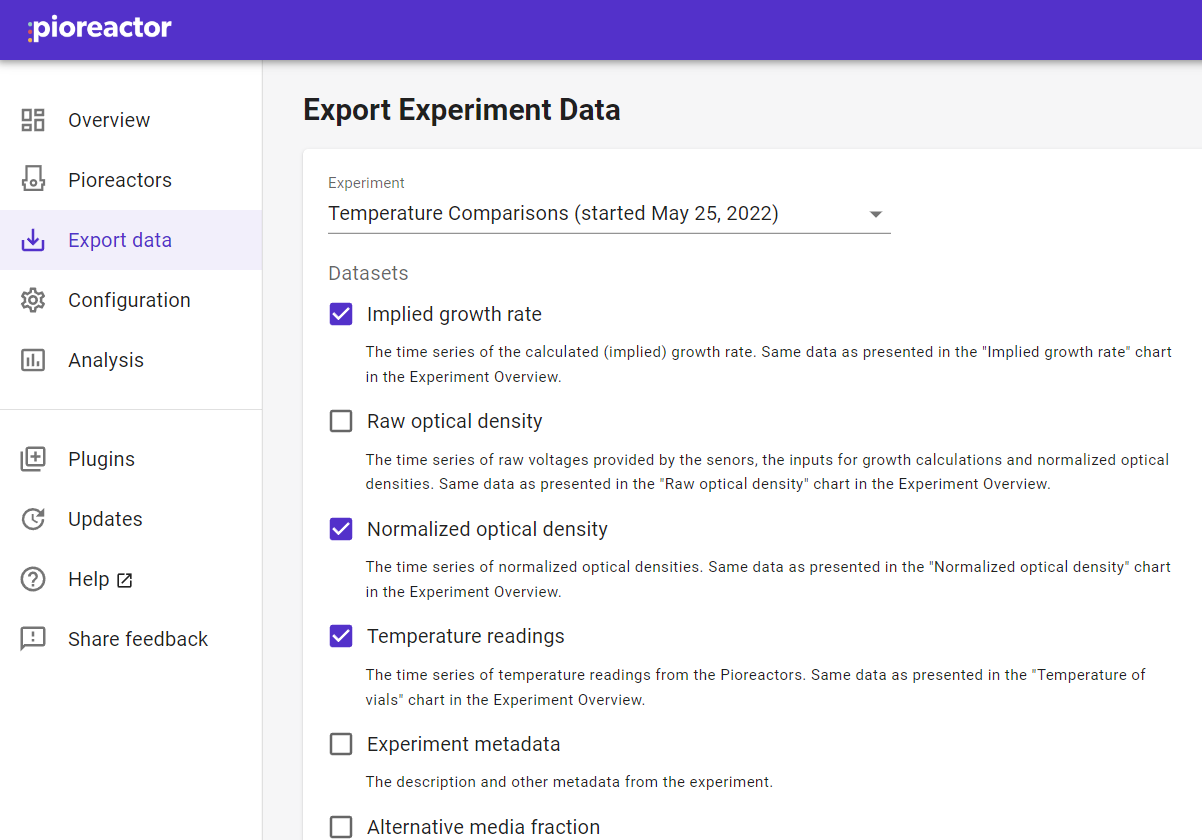Click the Implied growth rate label
Screen dimensions: 1202x840
click(454, 314)
